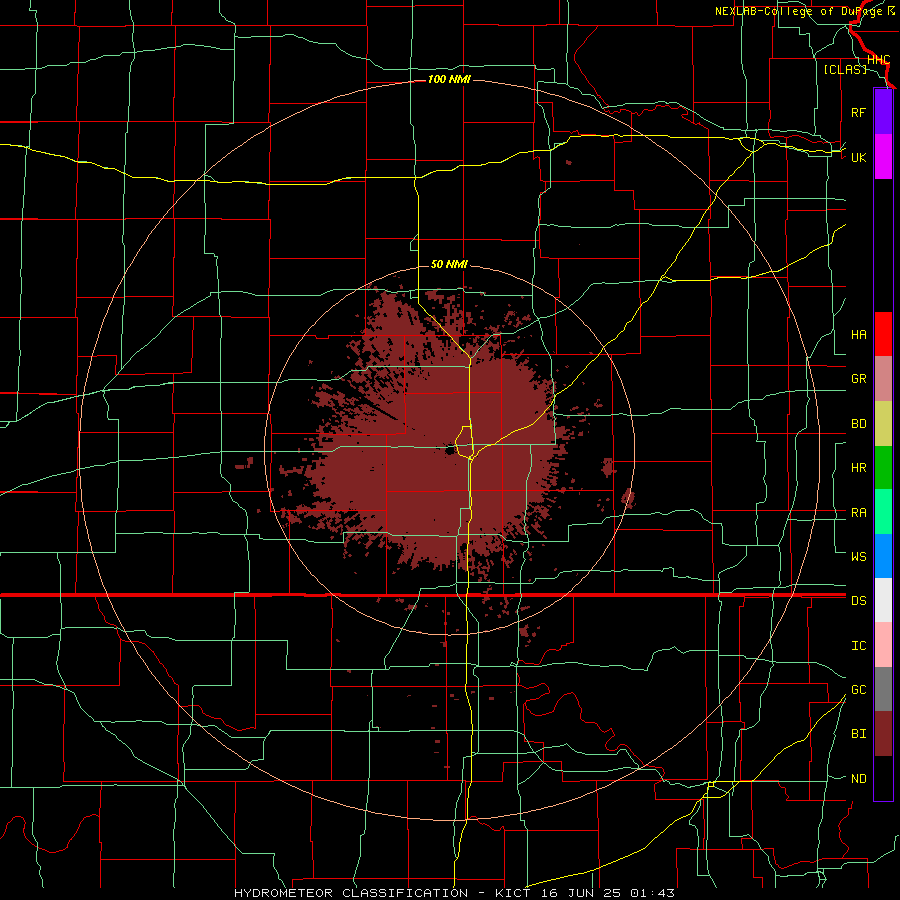Select the white DS legend swatch

click(883, 600)
